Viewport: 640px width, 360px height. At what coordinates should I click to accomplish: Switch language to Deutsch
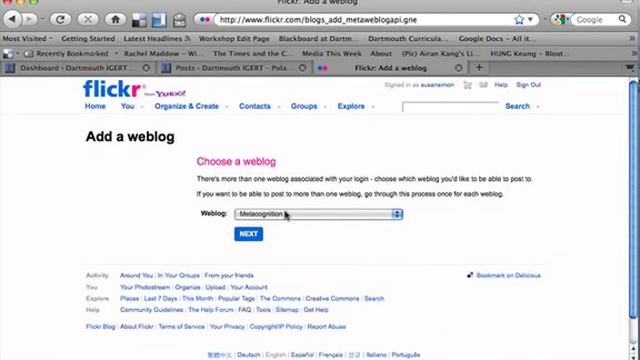pyautogui.click(x=249, y=355)
